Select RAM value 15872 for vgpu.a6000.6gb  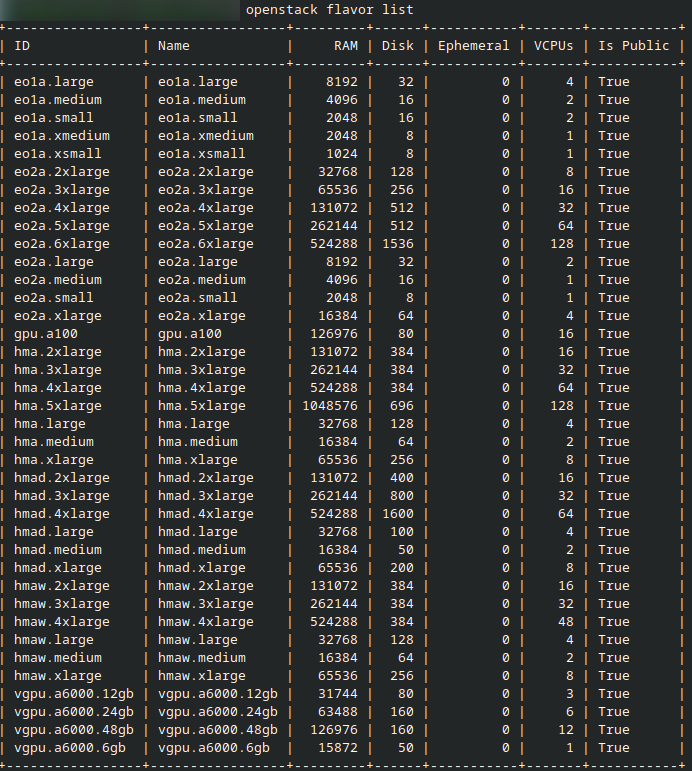338,748
